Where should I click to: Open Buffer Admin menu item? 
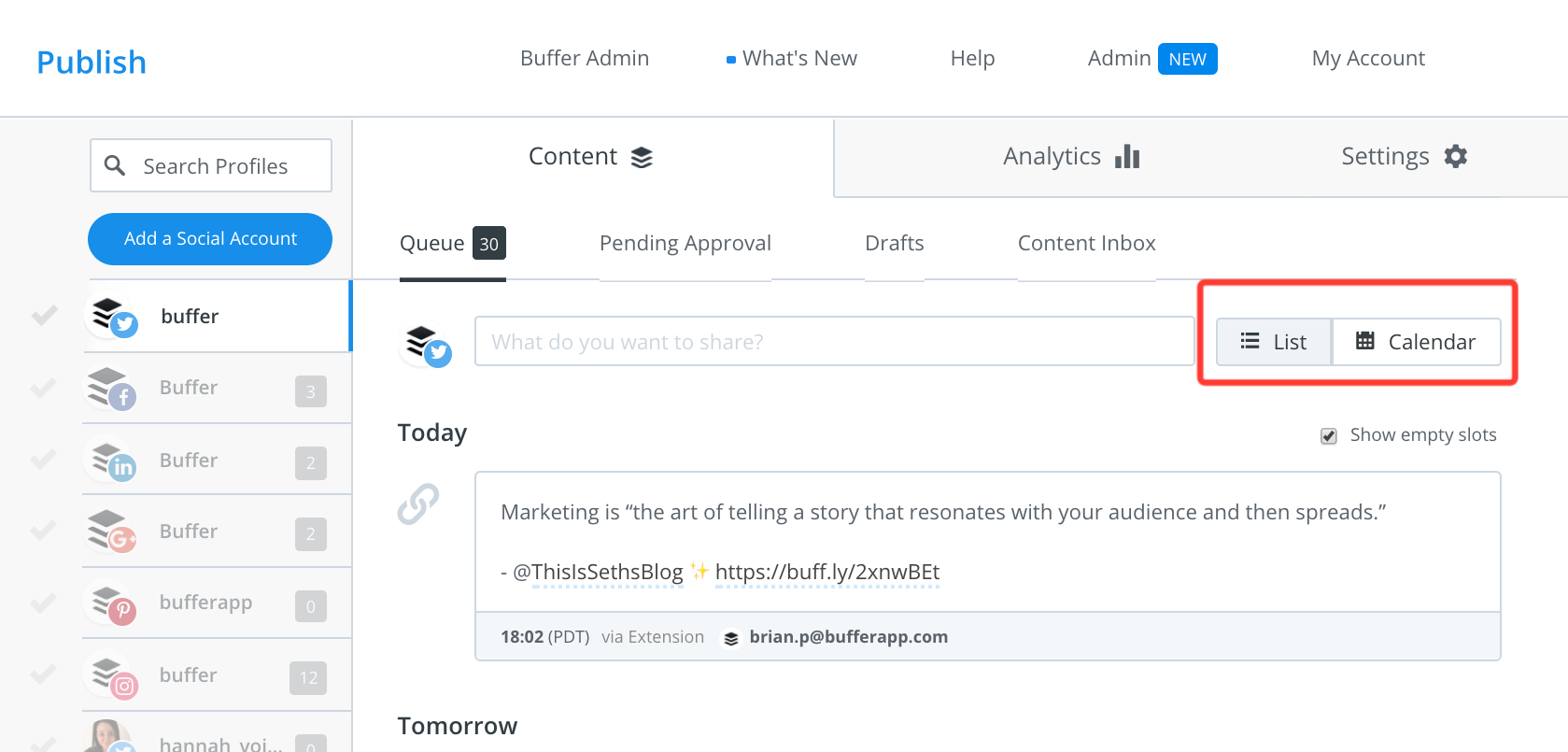coord(585,58)
